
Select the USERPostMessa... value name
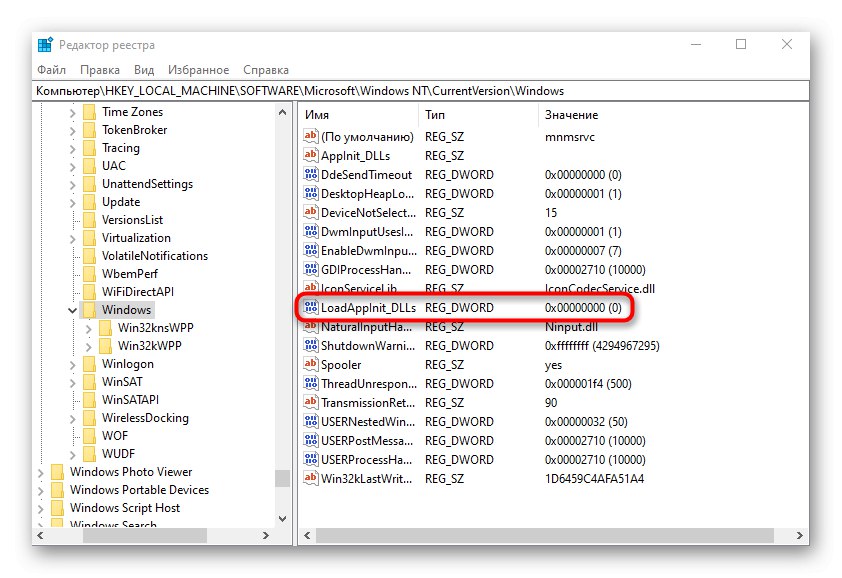[367, 441]
